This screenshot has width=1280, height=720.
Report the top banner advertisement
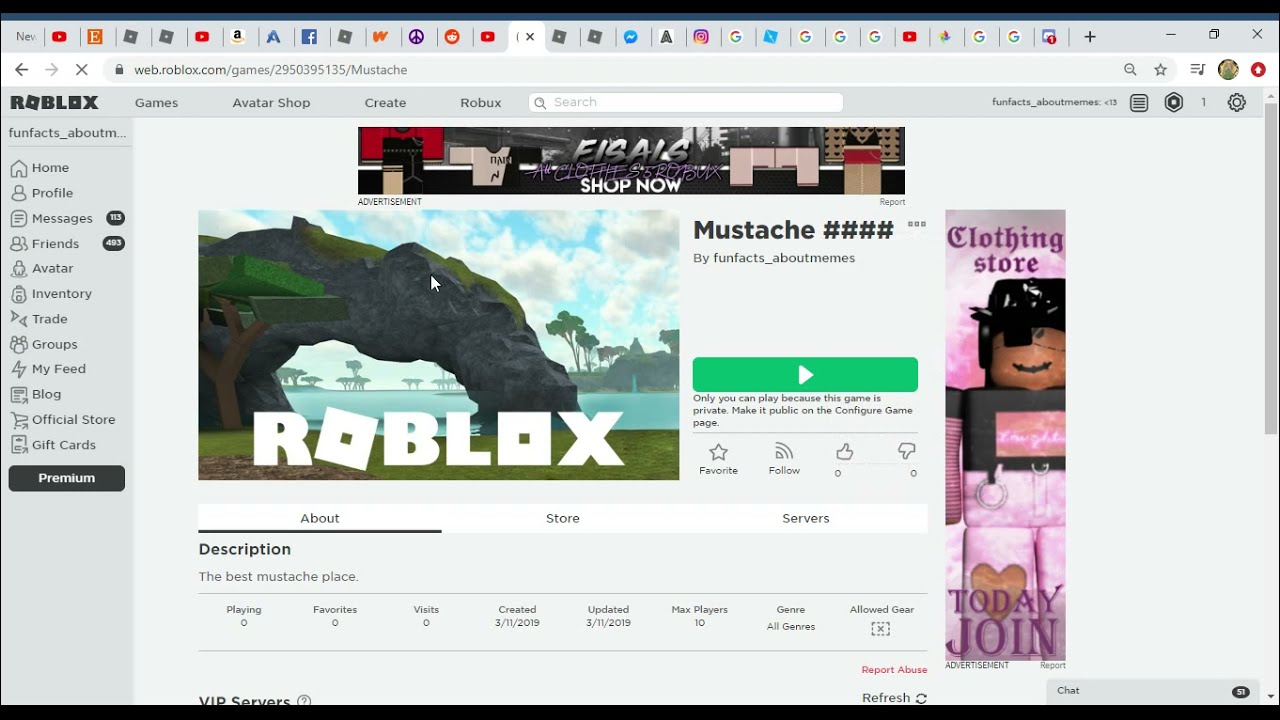[892, 202]
